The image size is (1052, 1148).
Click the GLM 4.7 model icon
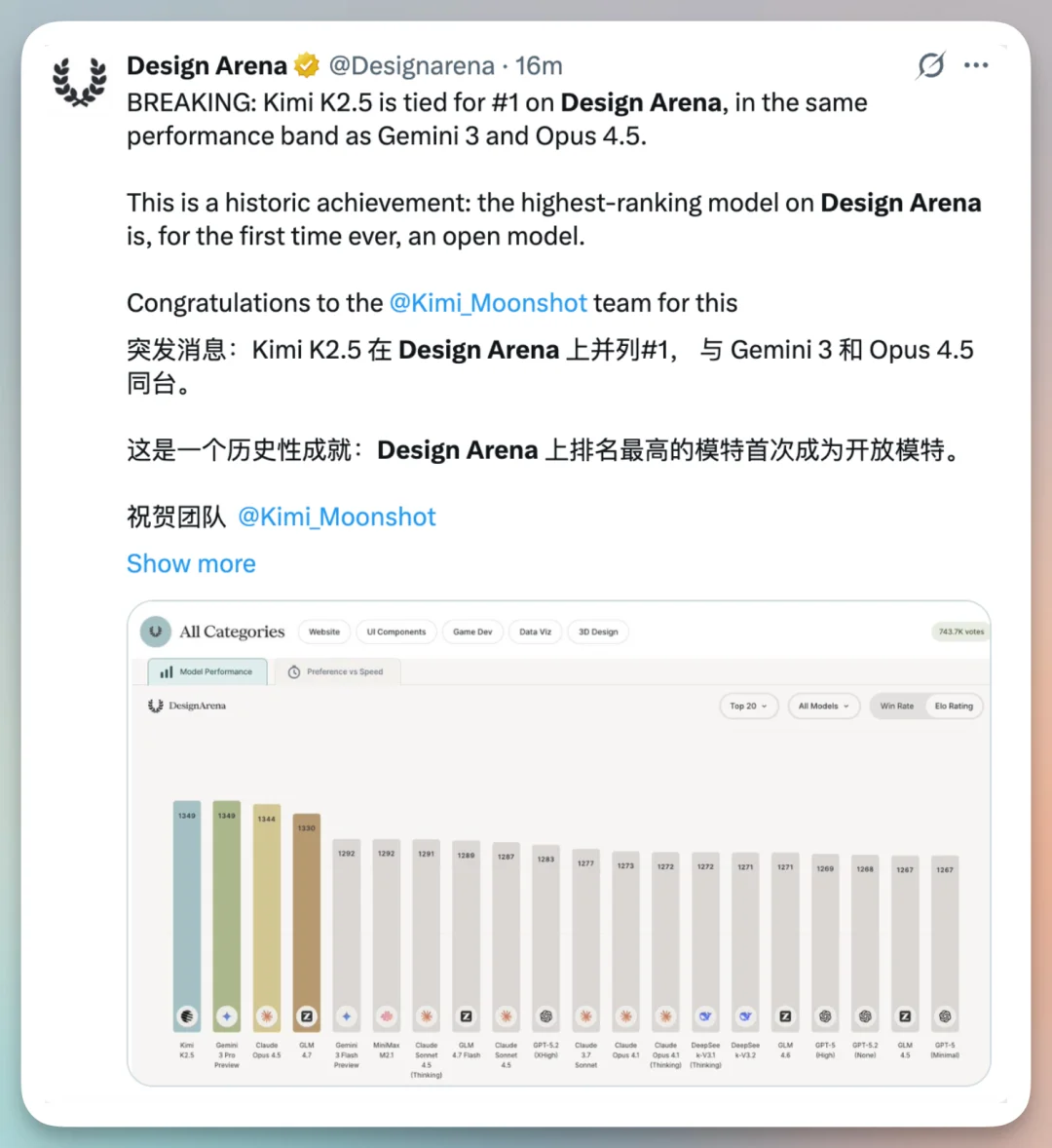tap(307, 1016)
